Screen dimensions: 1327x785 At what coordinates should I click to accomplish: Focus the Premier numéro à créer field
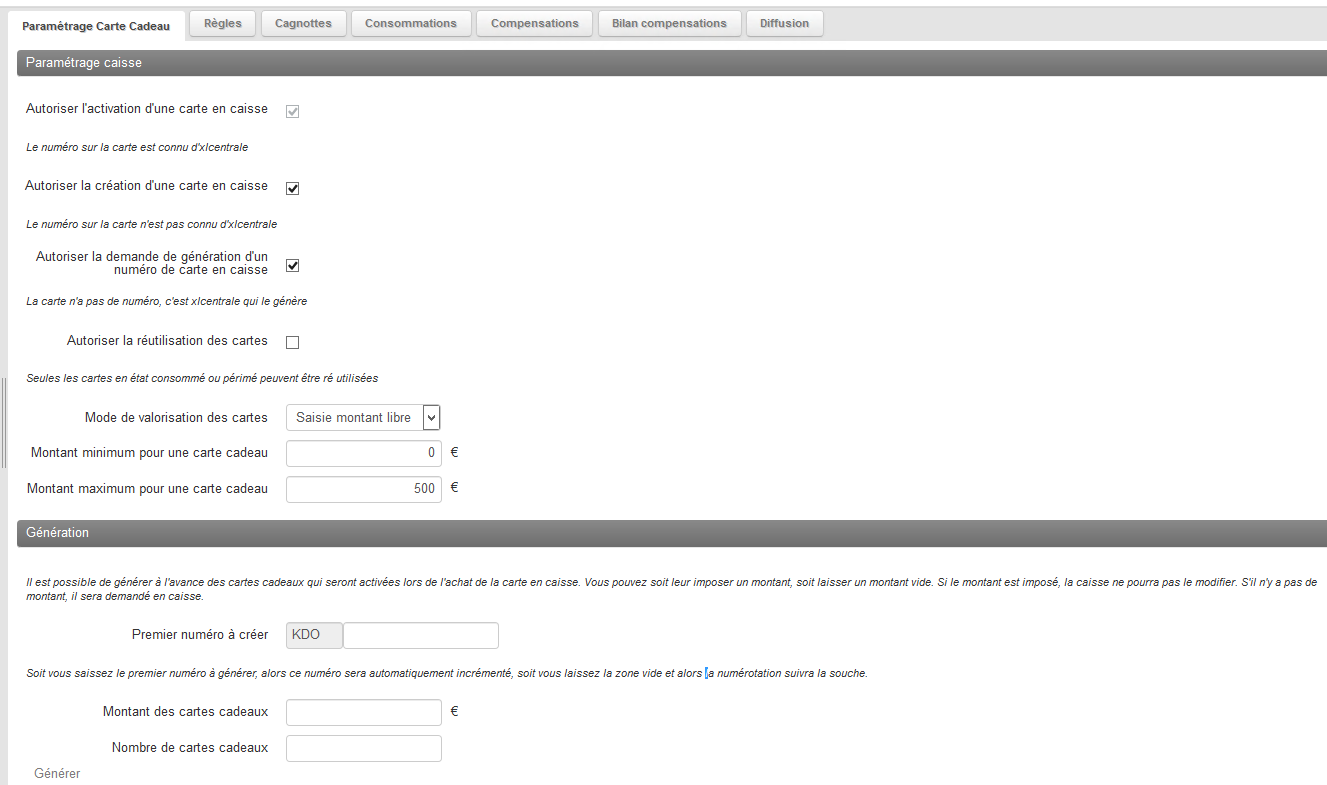click(x=421, y=635)
